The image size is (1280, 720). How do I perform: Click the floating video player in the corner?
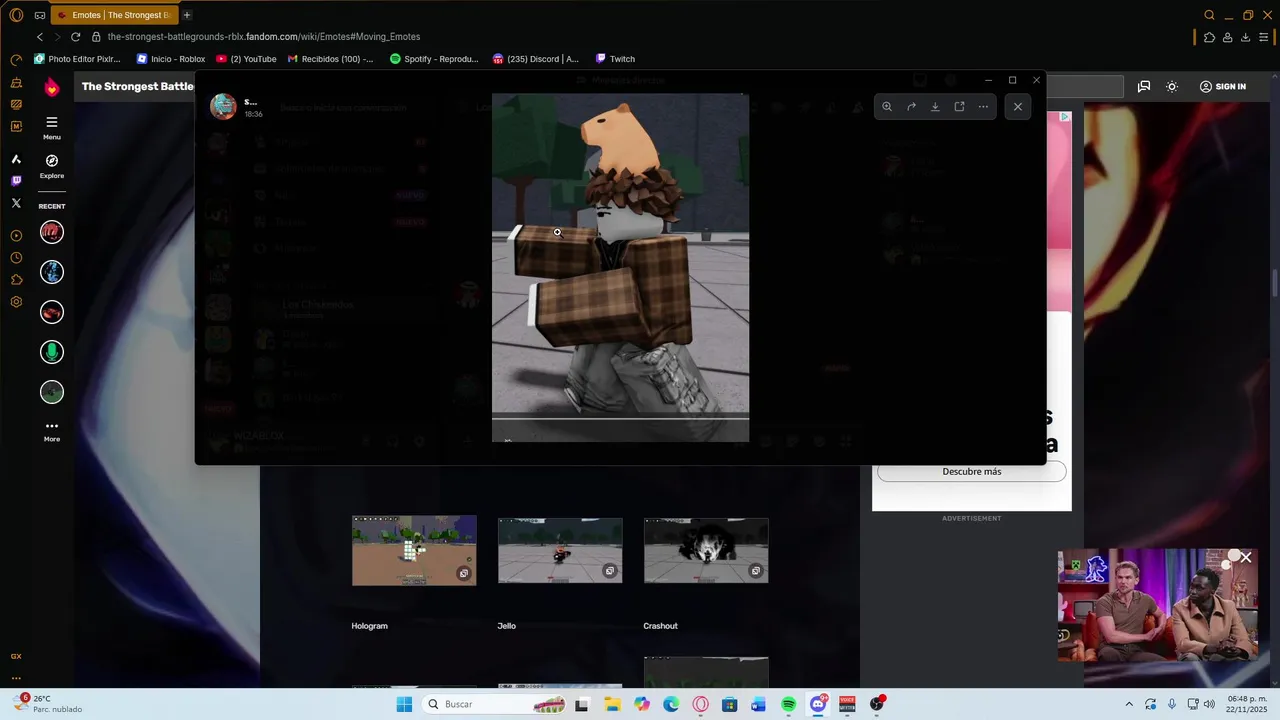point(1157,605)
